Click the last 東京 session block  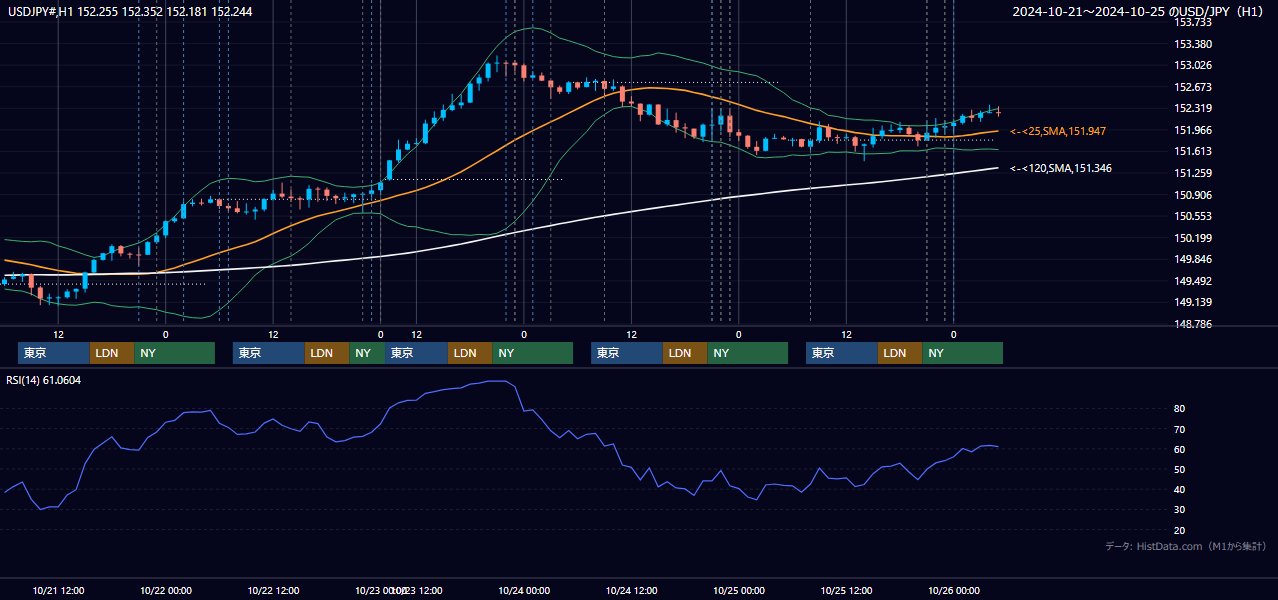tap(842, 353)
